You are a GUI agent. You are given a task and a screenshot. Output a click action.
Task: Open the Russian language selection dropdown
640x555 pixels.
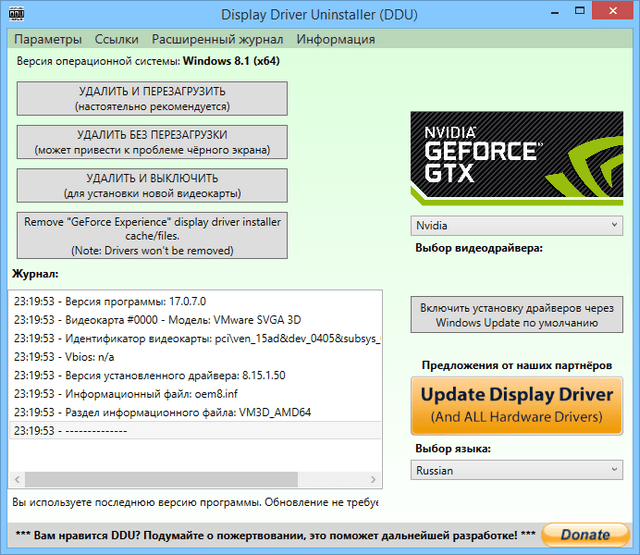(x=516, y=469)
